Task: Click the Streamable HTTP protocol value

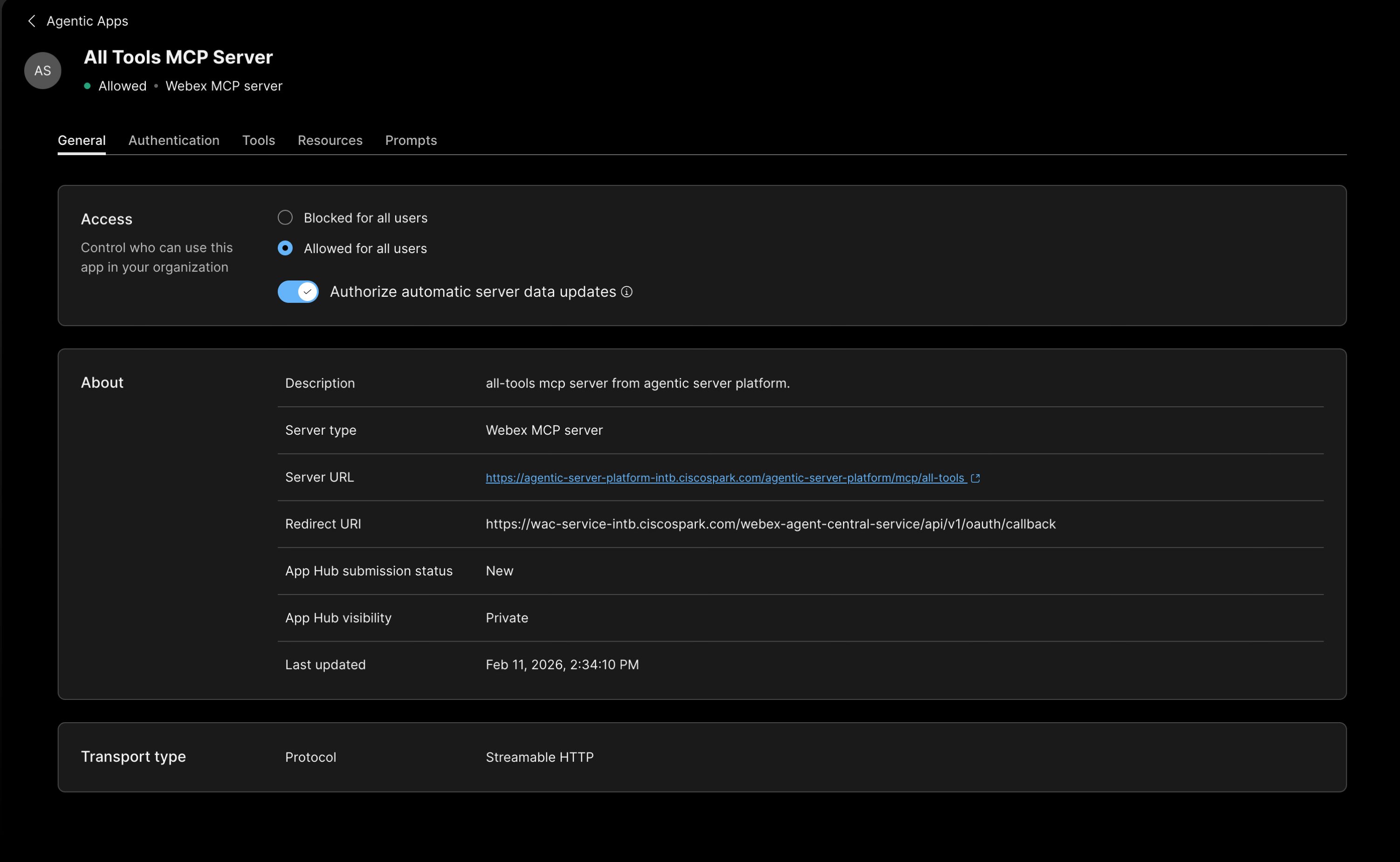Action: (x=540, y=758)
